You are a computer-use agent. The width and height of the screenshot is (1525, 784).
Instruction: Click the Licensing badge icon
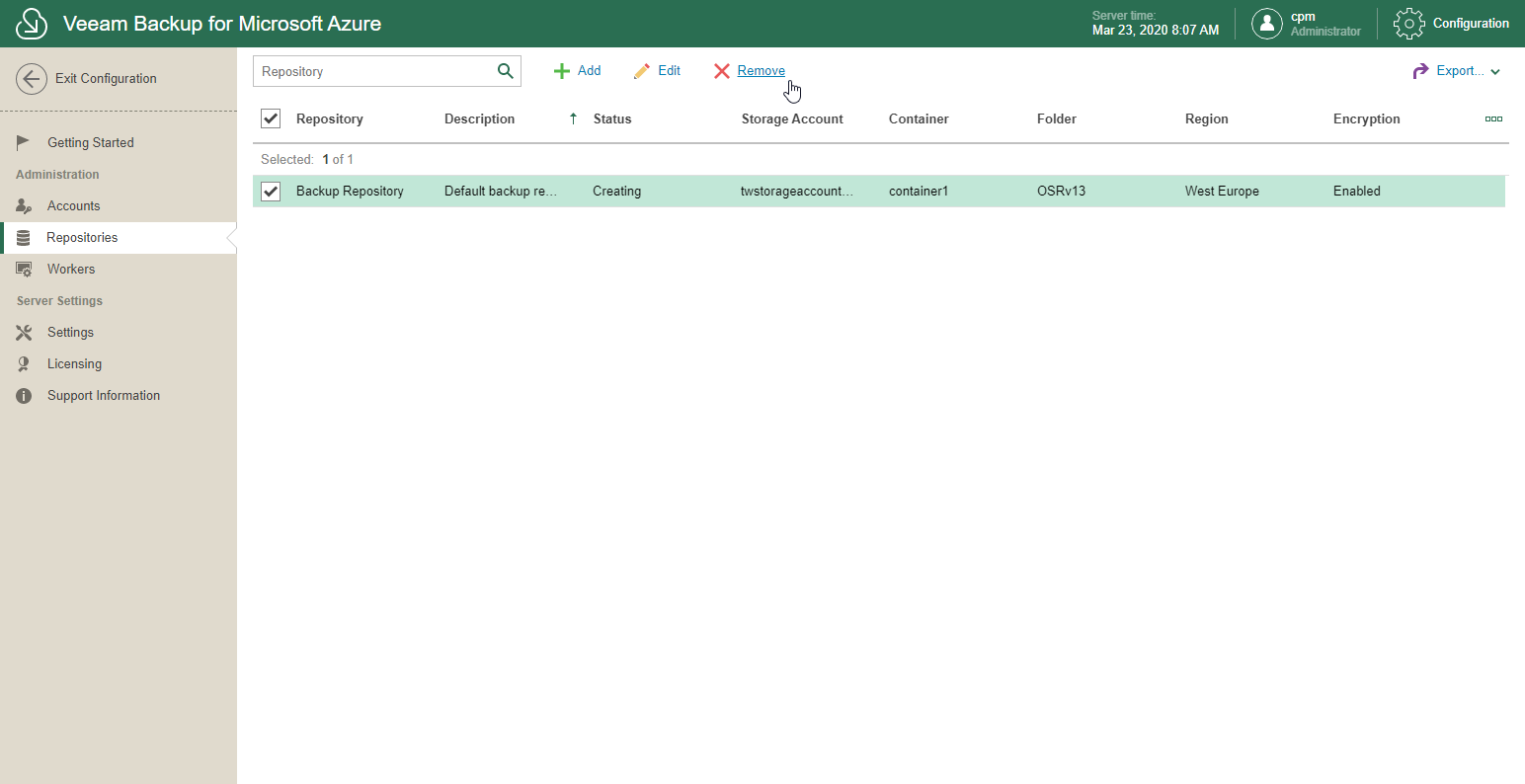[24, 363]
